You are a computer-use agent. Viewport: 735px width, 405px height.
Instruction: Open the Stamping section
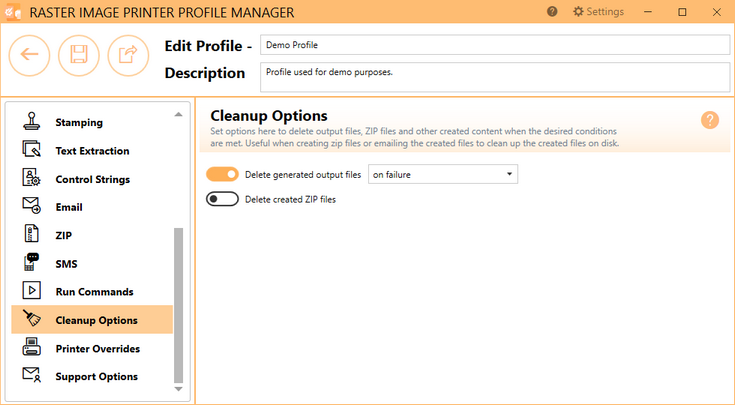point(92,122)
